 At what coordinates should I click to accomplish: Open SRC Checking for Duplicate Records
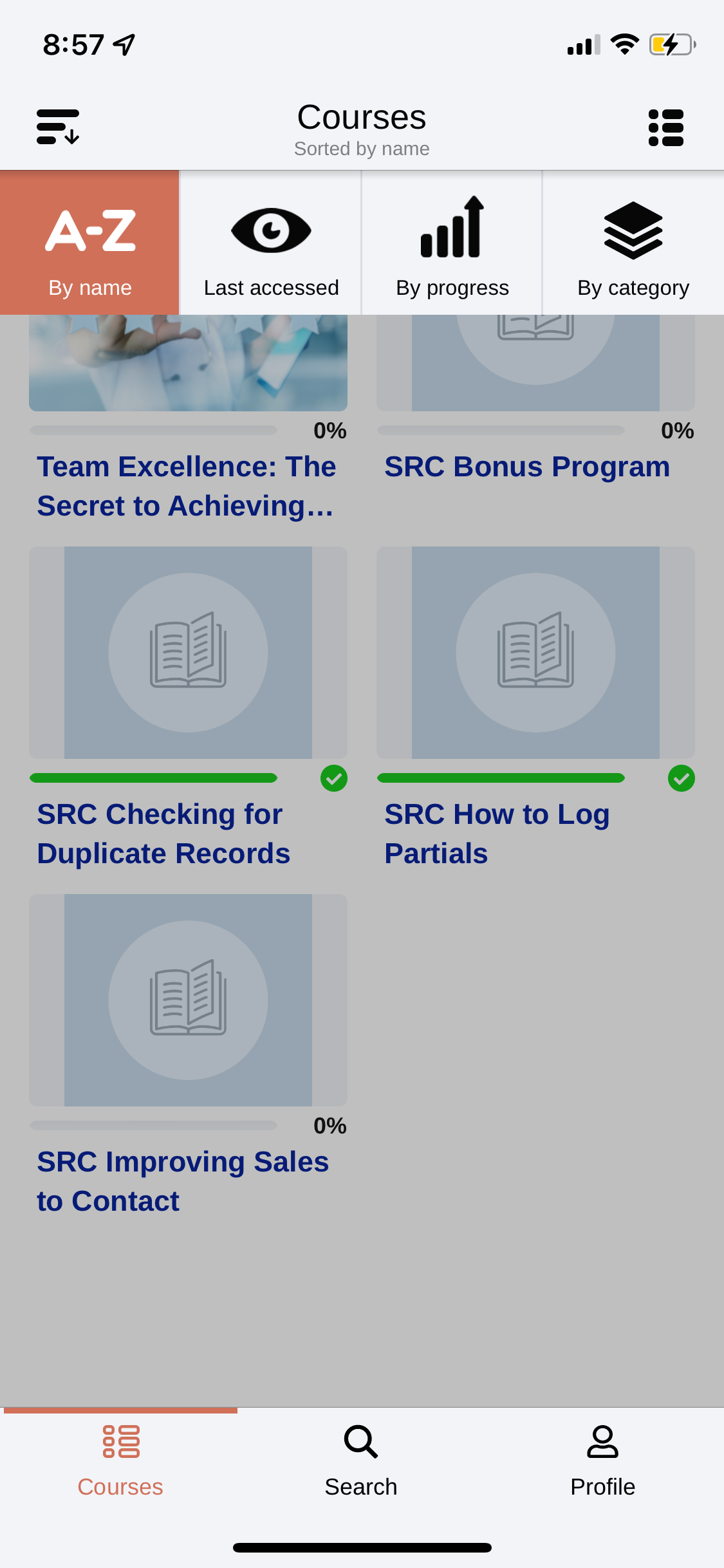[163, 834]
